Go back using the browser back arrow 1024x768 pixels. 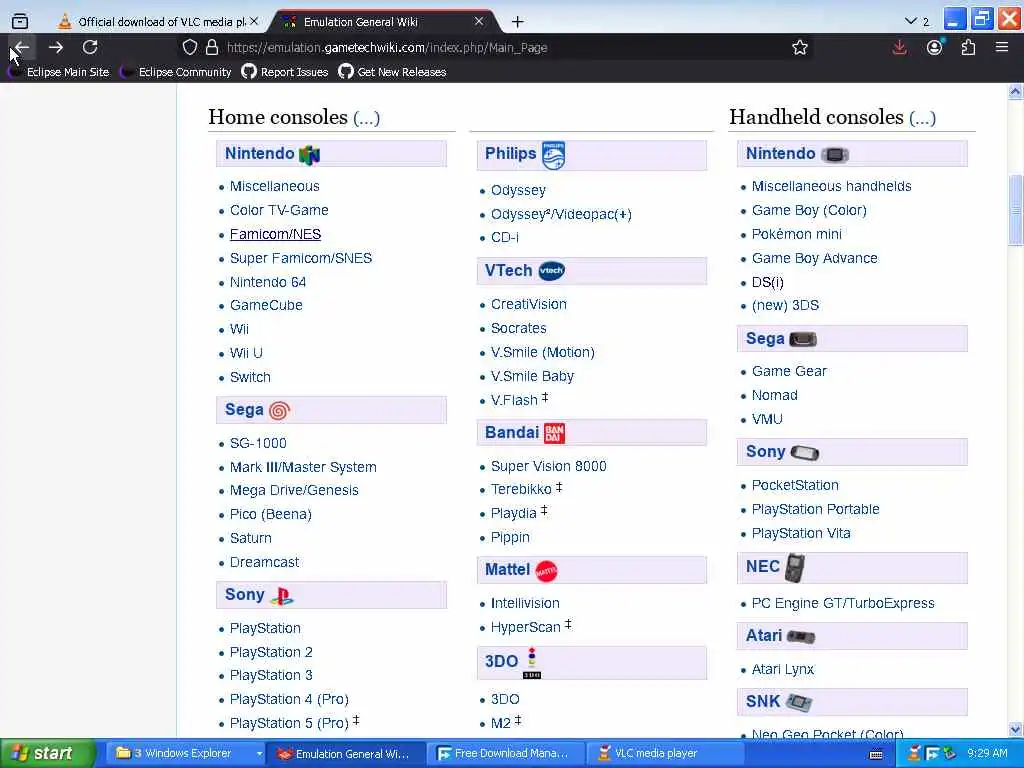21,47
